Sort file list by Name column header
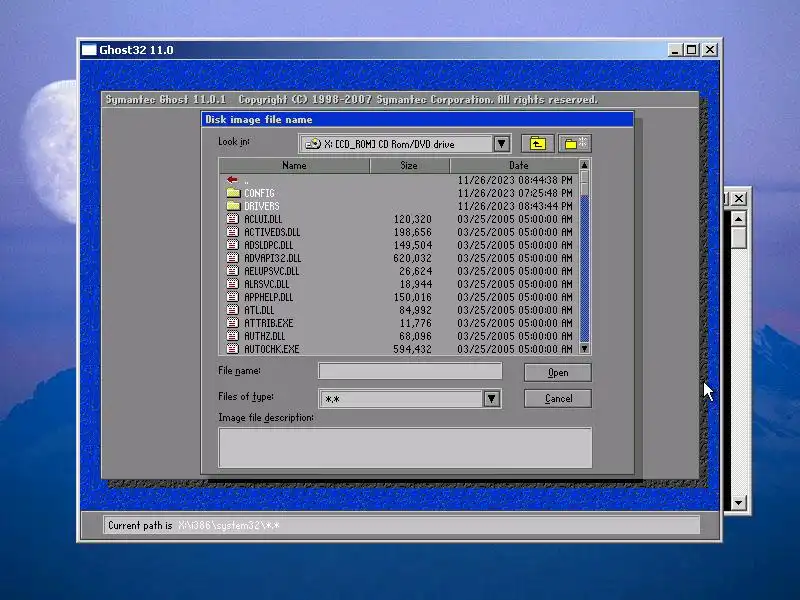 (x=294, y=165)
